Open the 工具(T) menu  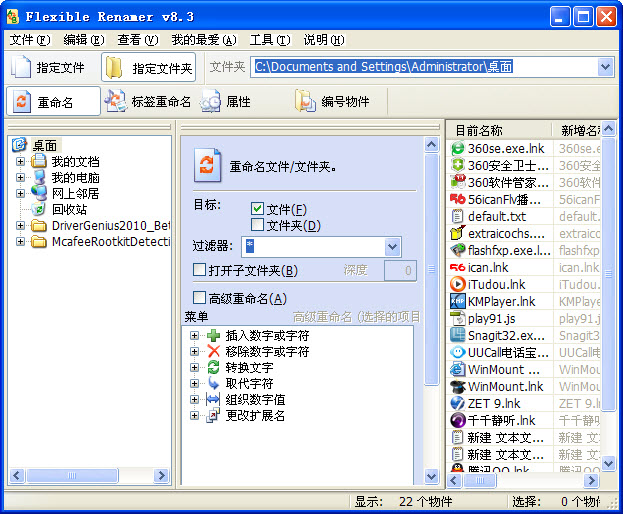pos(270,40)
